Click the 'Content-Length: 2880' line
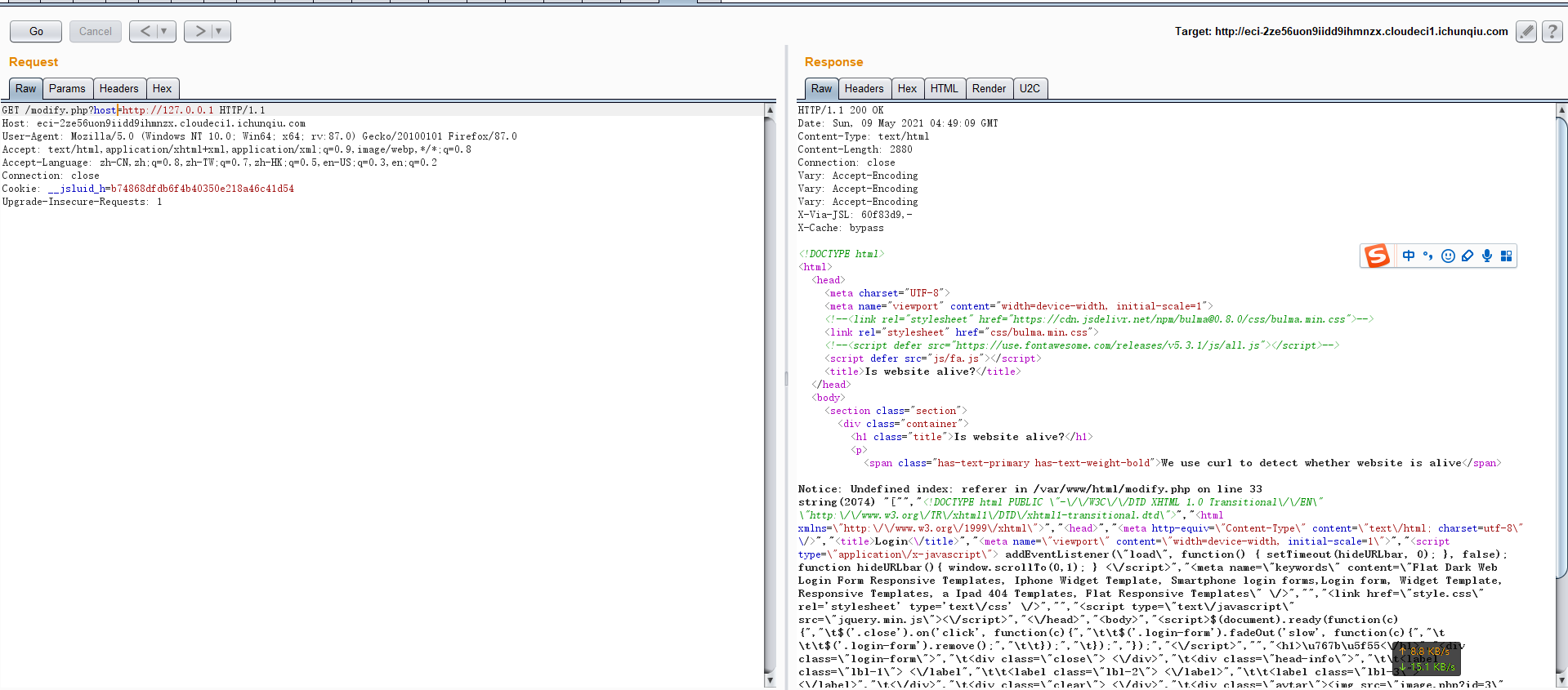This screenshot has height=690, width=1568. (855, 149)
